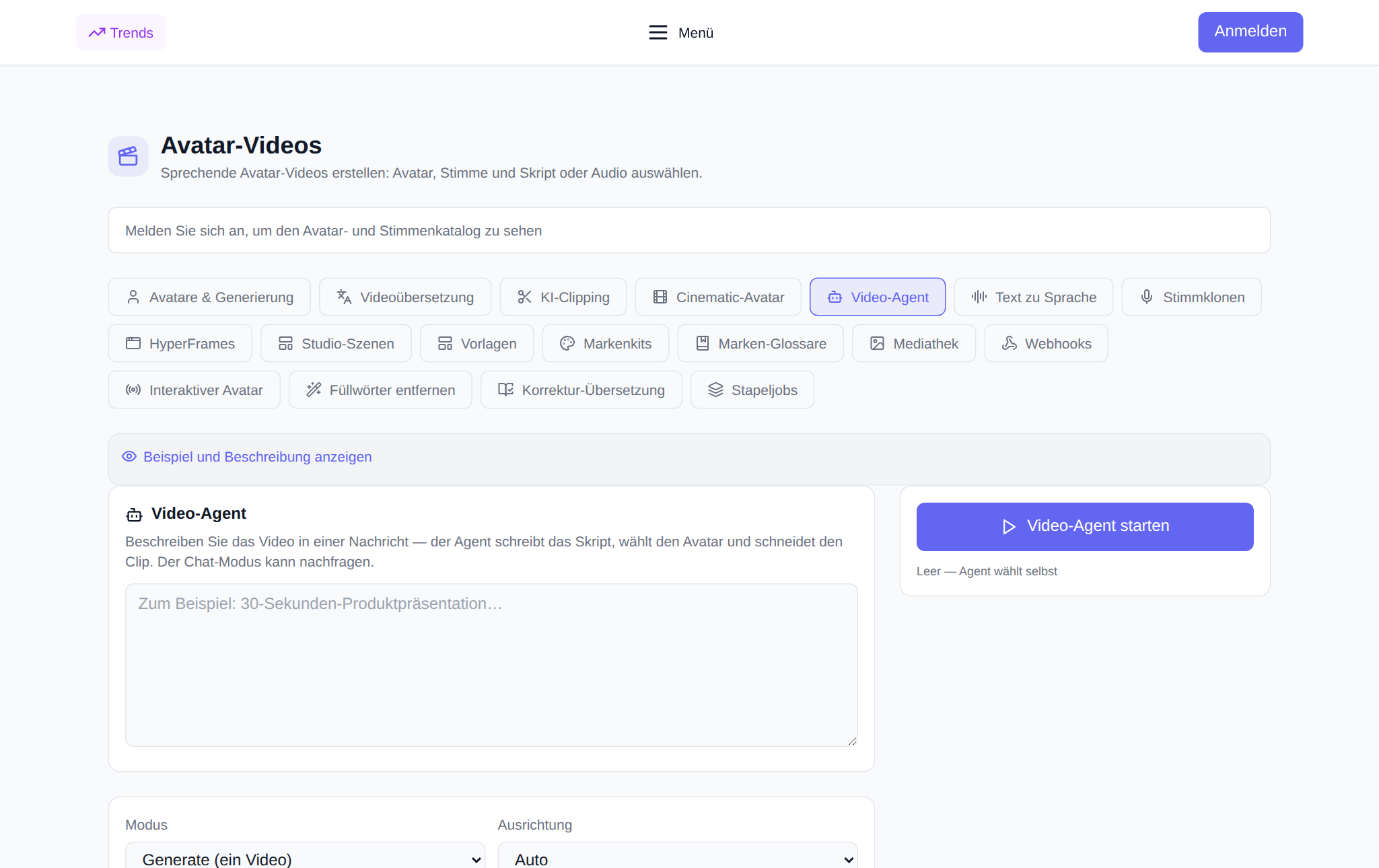The width and height of the screenshot is (1379, 868).
Task: Click the stacked layers icon on Stapeljobs
Action: pyautogui.click(x=715, y=390)
